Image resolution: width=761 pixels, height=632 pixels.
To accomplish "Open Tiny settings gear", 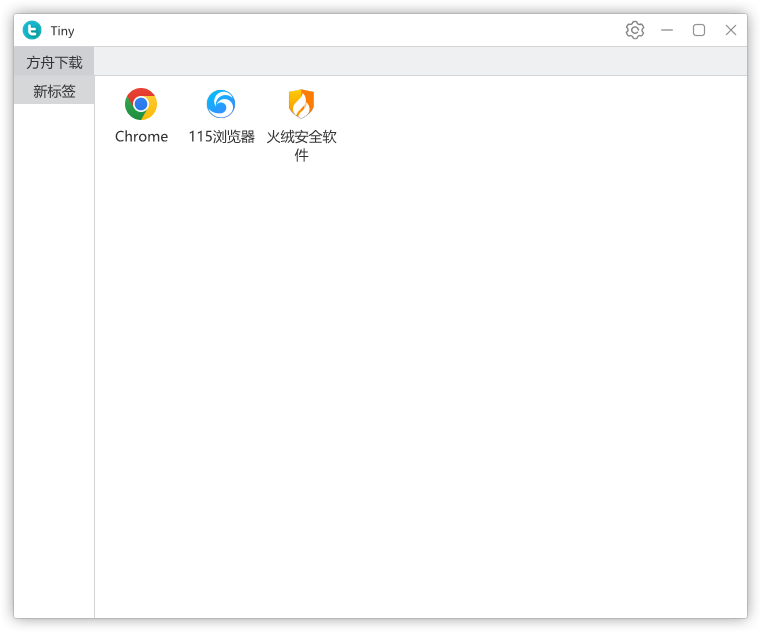I will tap(635, 30).
